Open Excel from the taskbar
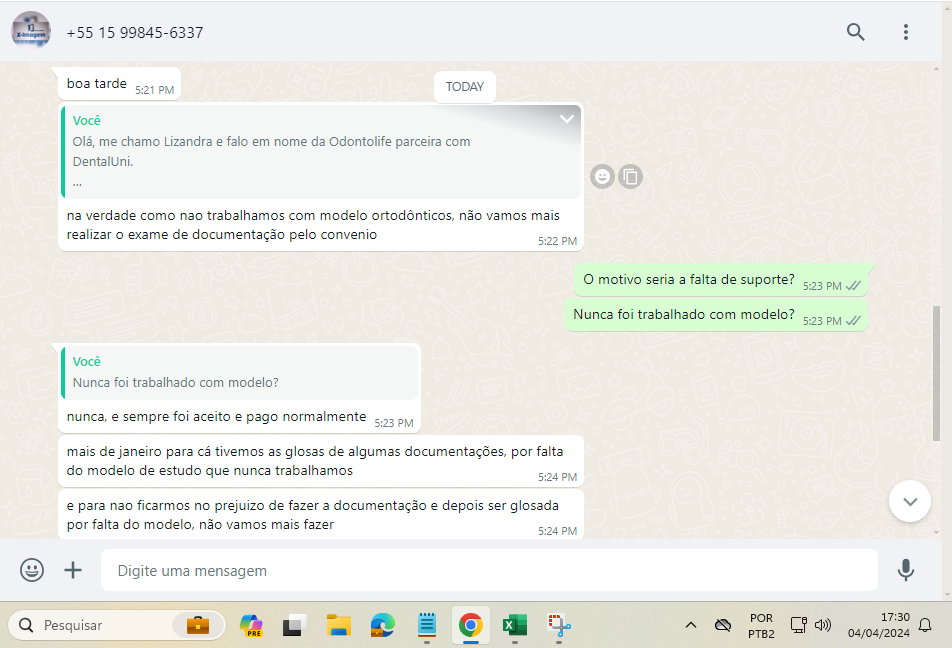The width and height of the screenshot is (952, 648). 515,625
